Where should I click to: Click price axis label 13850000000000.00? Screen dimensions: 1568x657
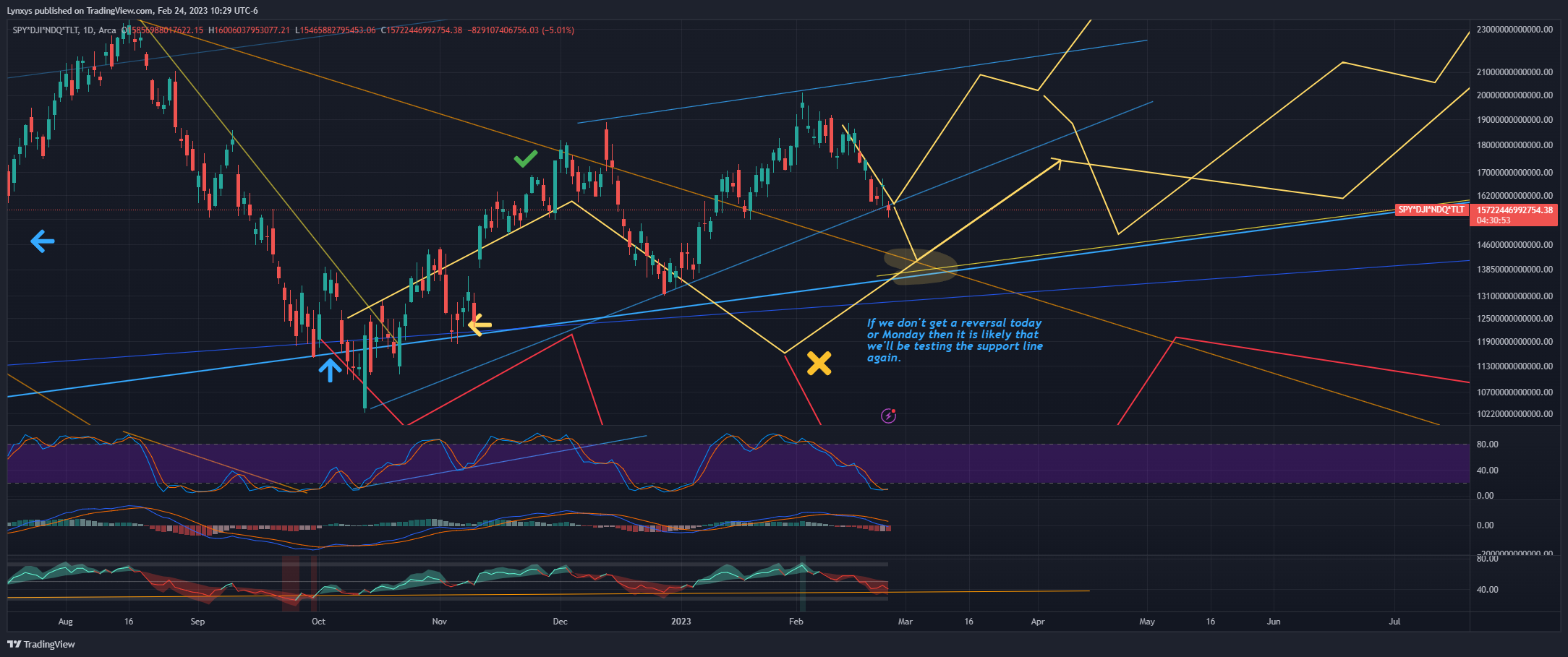[x=1514, y=270]
